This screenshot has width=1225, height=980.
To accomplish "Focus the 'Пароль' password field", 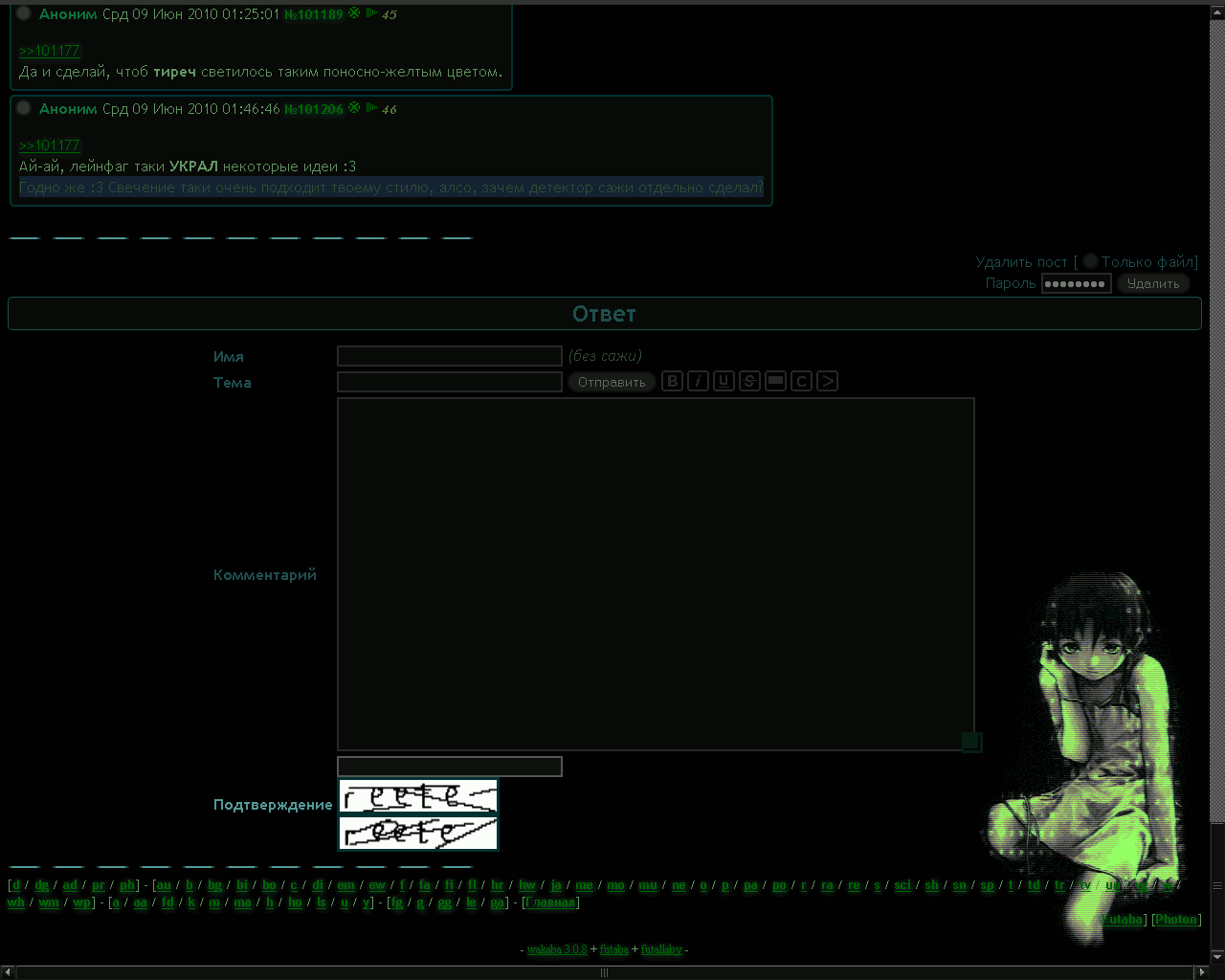I will tap(1076, 283).
